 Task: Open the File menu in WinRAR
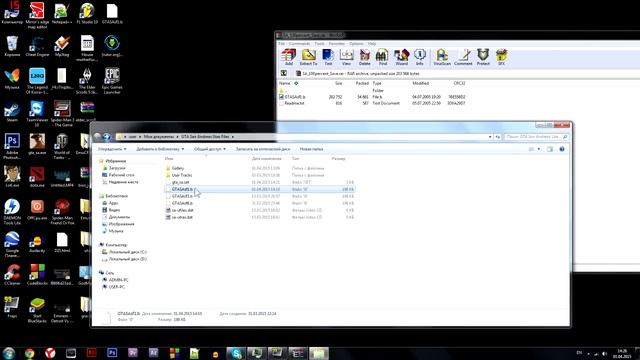click(x=282, y=44)
